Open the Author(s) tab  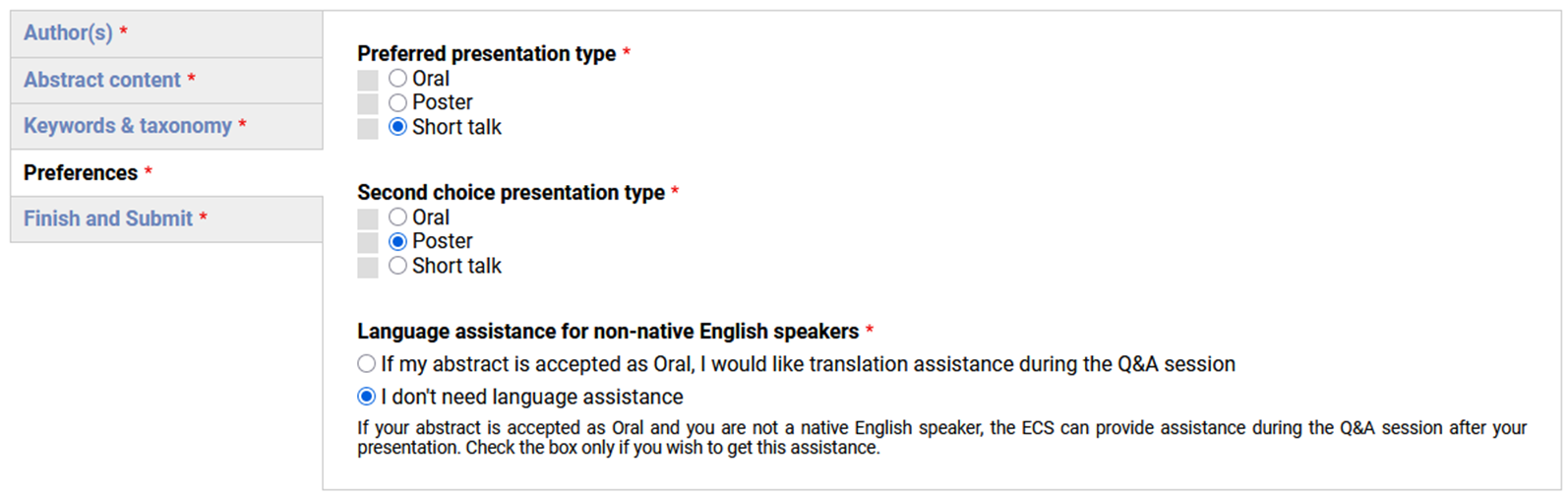point(68,33)
